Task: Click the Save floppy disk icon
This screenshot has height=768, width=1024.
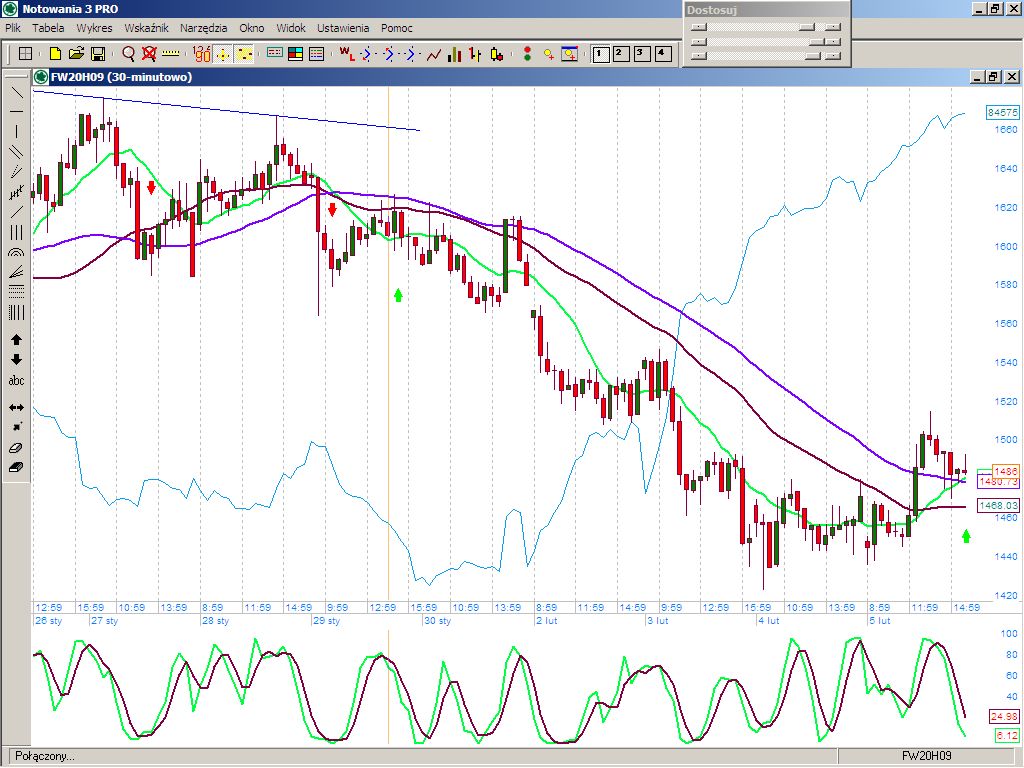Action: [x=98, y=54]
